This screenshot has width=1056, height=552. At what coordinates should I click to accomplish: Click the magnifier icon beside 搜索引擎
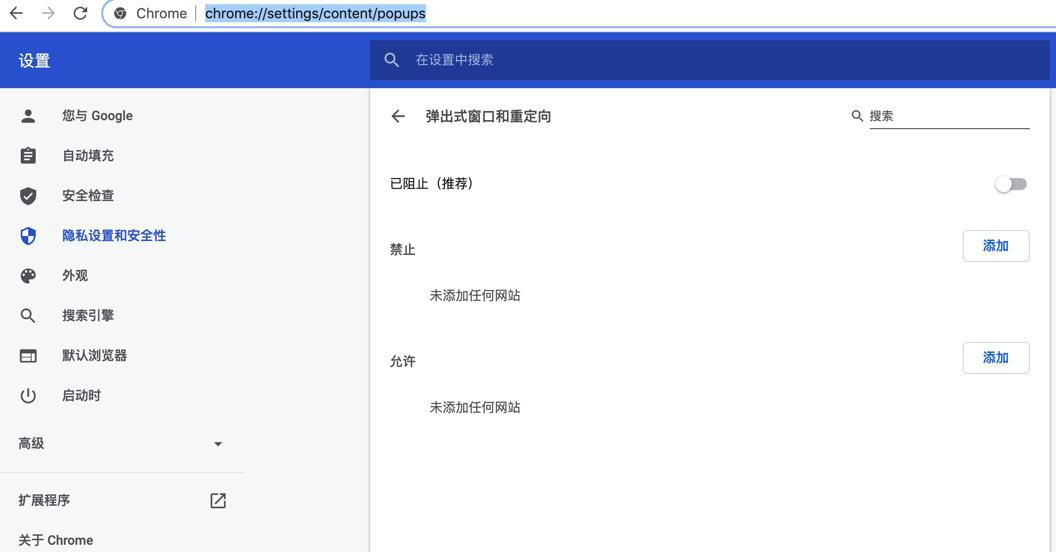coord(28,316)
